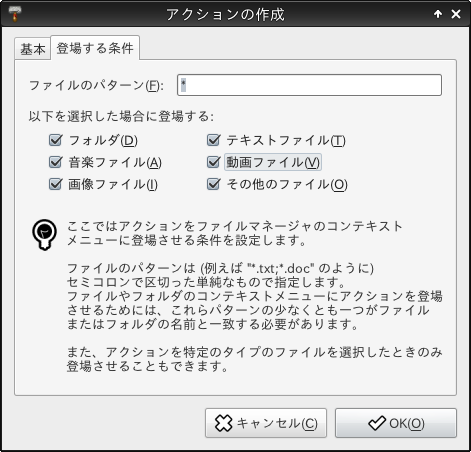
Task: Click the 以下を選択した場合に登場する: label
Action: (121, 116)
